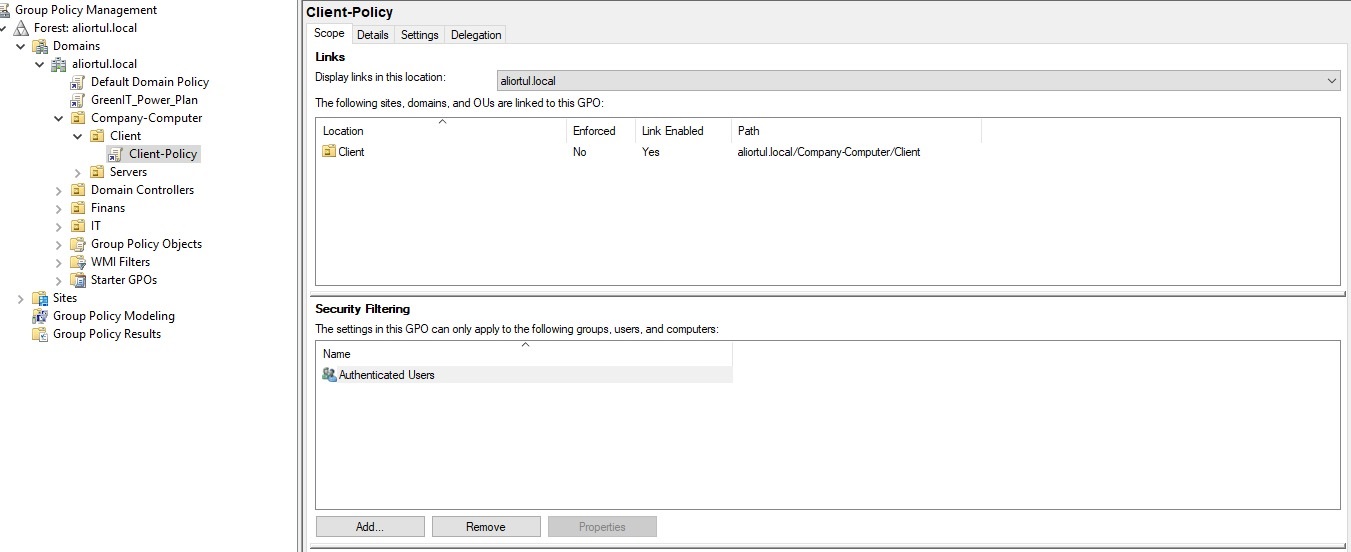The image size is (1351, 552).
Task: Select the Group Policy Modeling icon
Action: (x=40, y=316)
